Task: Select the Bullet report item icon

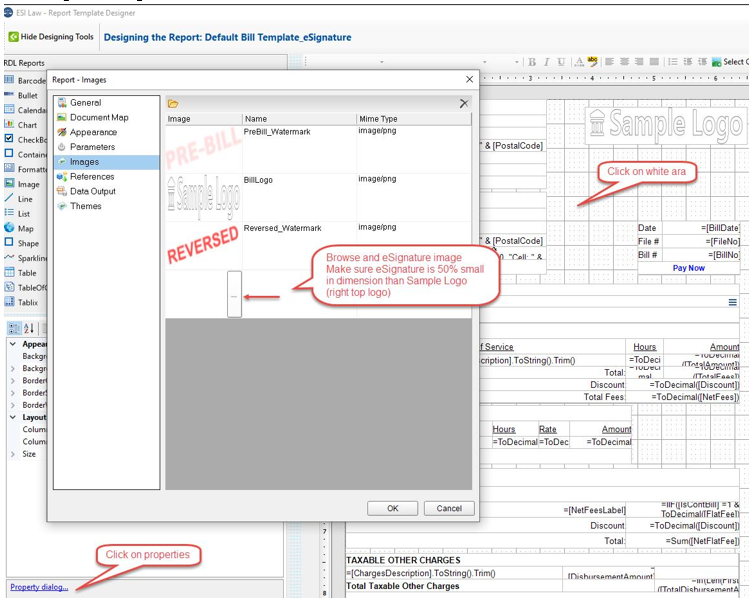Action: (9, 95)
